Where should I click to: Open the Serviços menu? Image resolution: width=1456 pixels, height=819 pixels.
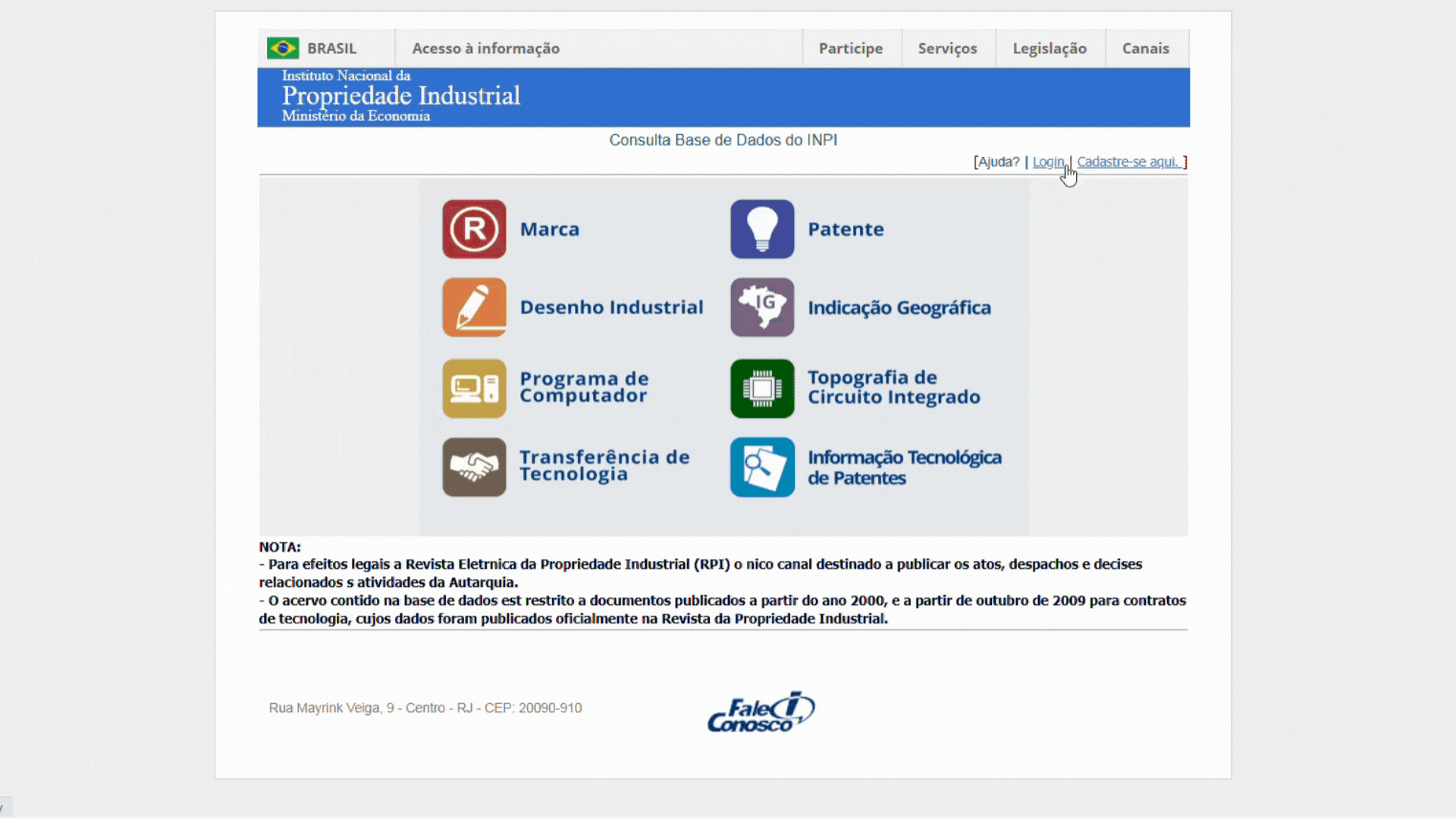(947, 49)
